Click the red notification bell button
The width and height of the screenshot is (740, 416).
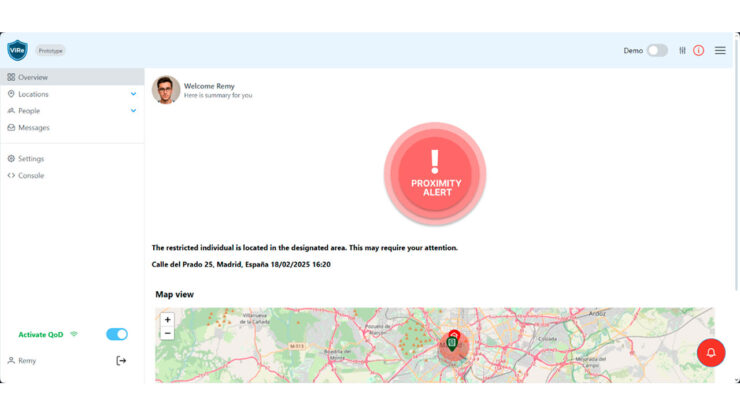711,353
